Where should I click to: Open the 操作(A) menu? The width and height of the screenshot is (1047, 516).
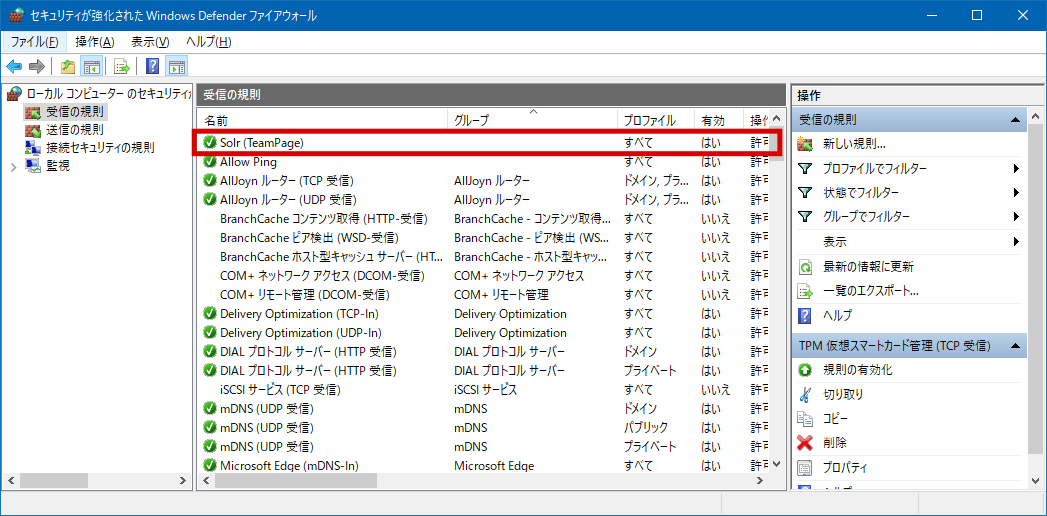94,42
